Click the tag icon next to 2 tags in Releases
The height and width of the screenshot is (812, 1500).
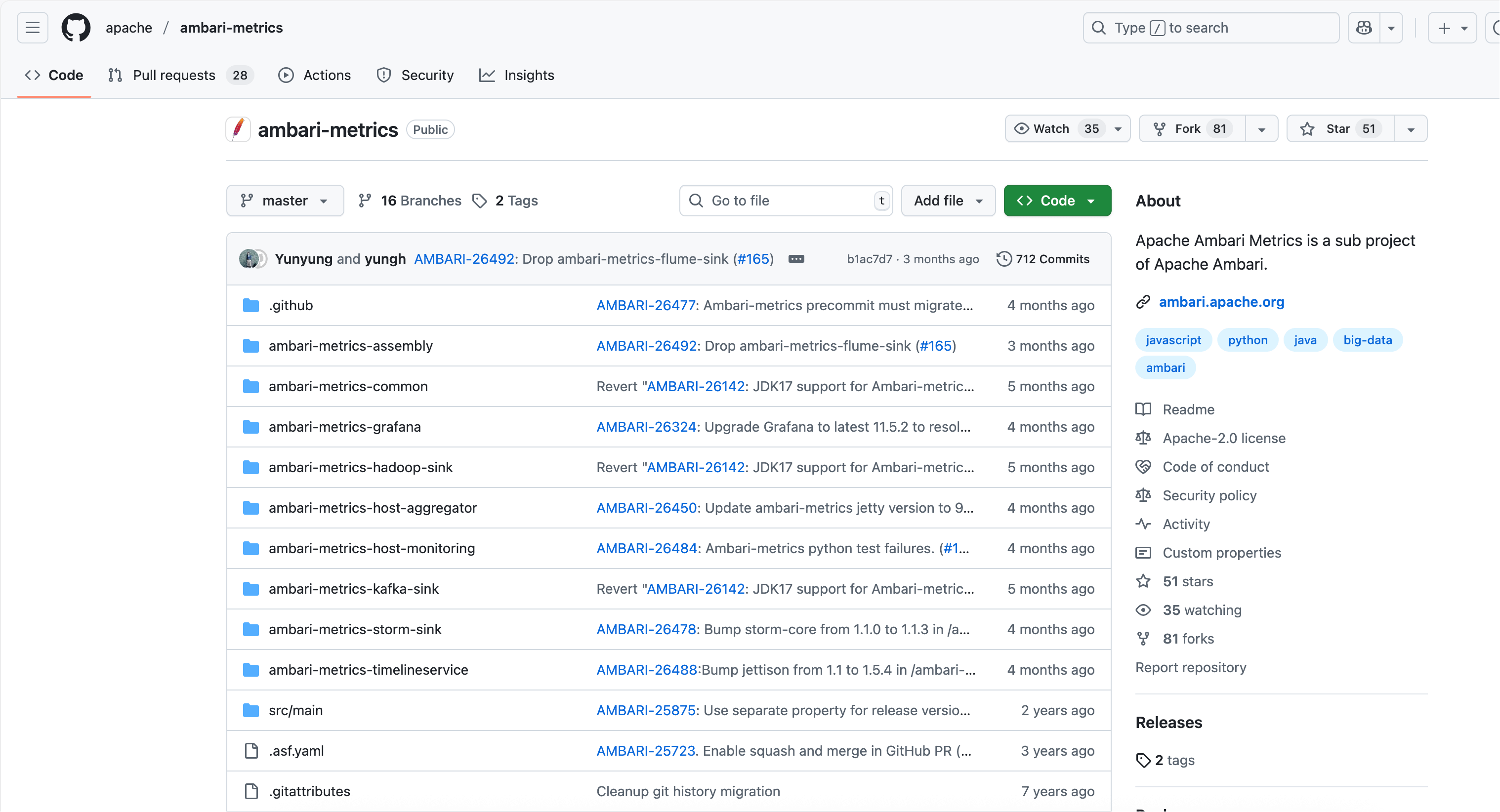1143,760
